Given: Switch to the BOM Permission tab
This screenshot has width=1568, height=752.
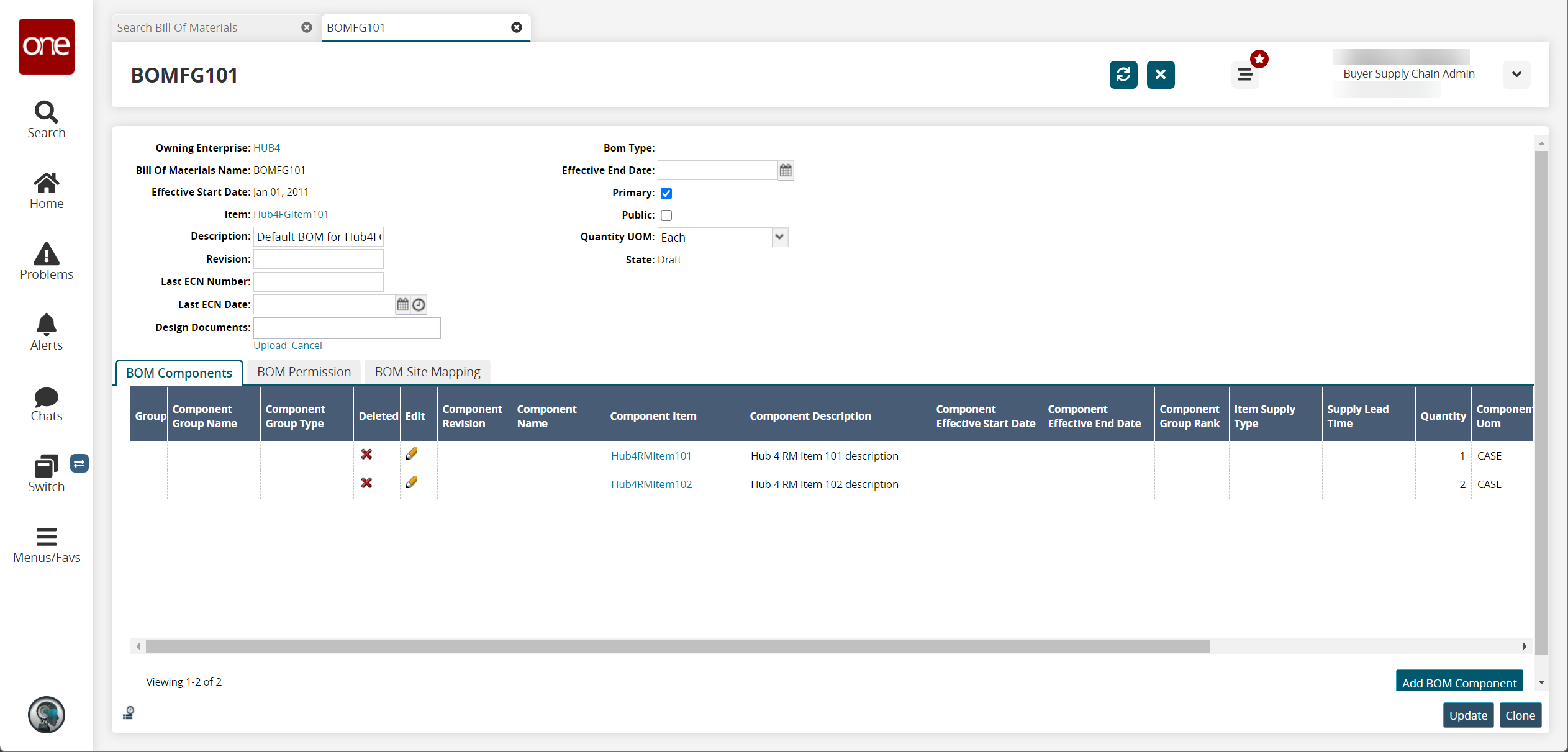Looking at the screenshot, I should 303,370.
